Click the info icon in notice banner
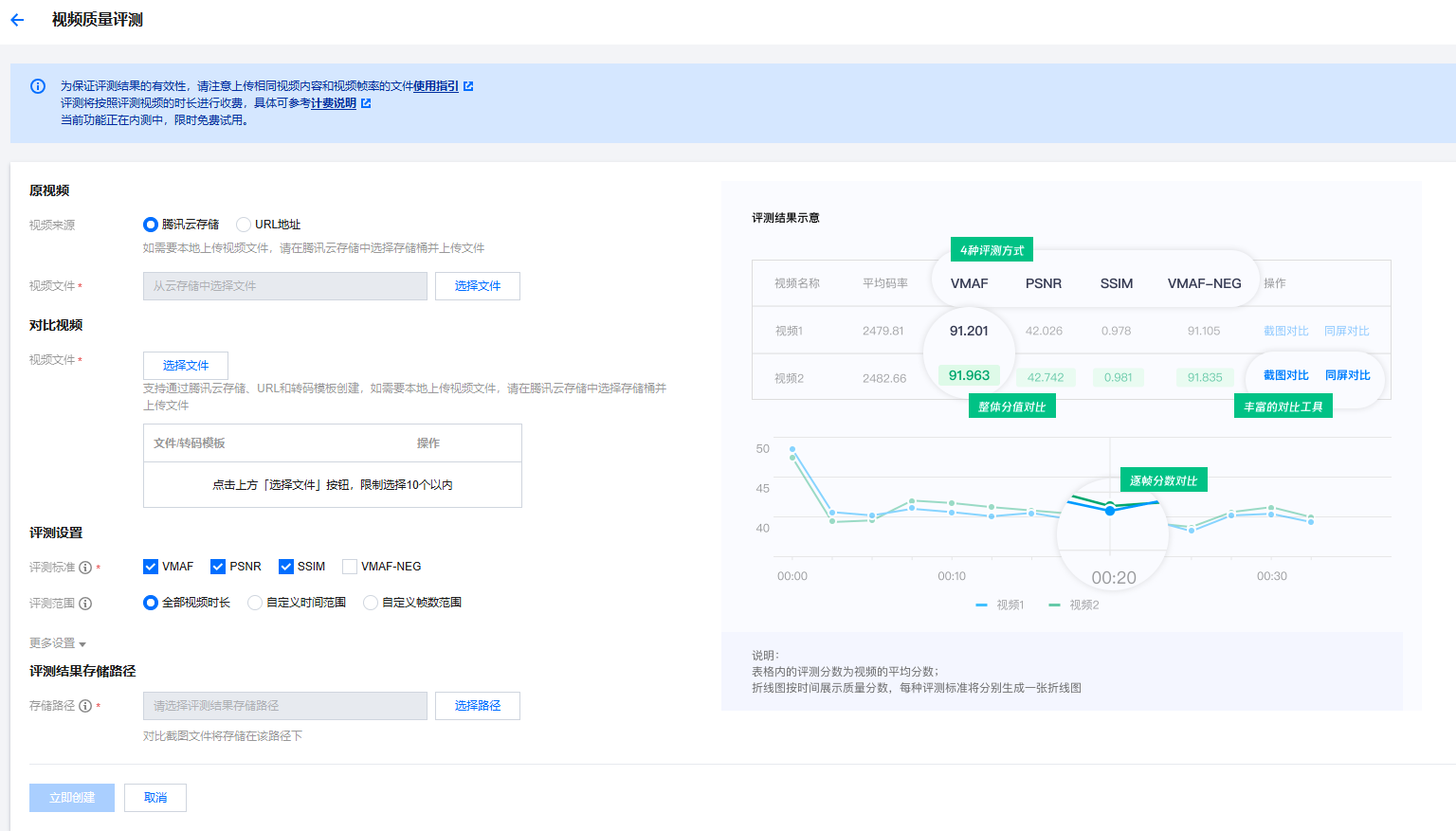This screenshot has width=1456, height=831. coord(38,86)
